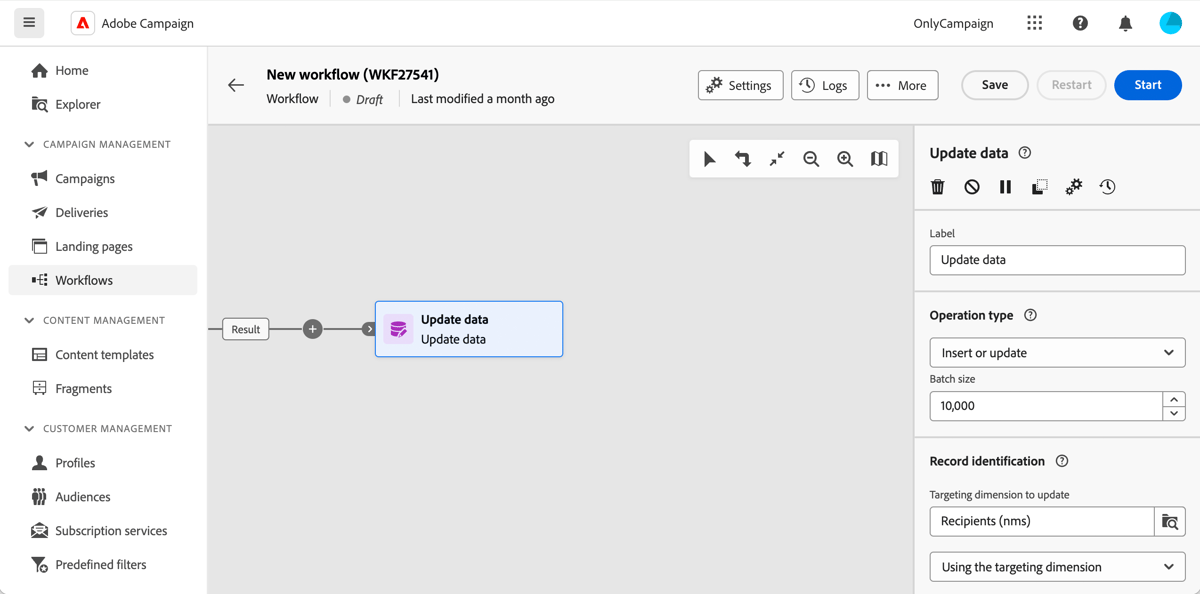Zoom out on the workflow canvas
Viewport: 1200px width, 594px height.
click(x=811, y=158)
